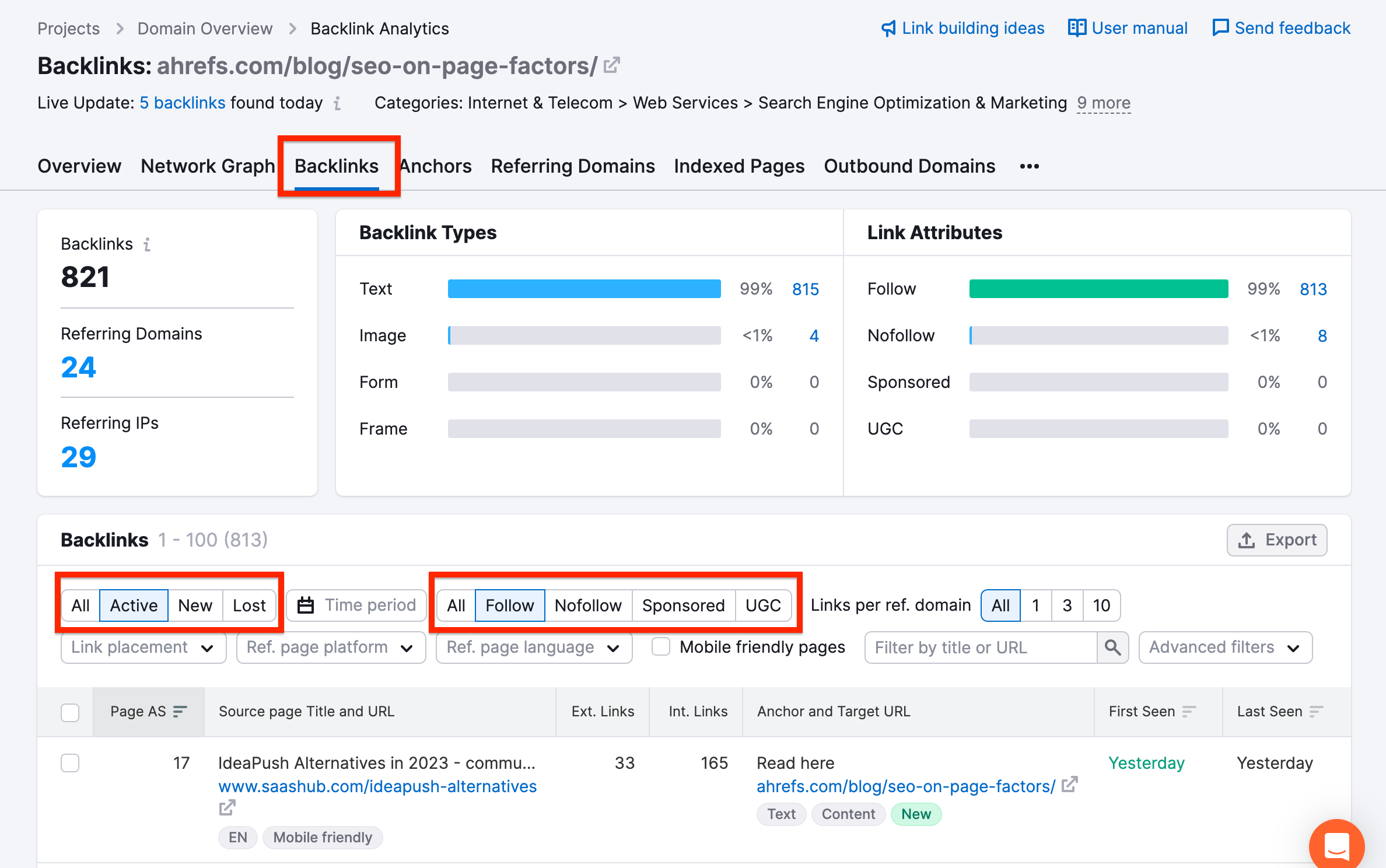Click the Follow links count 813
The image size is (1386, 868).
(x=1313, y=289)
